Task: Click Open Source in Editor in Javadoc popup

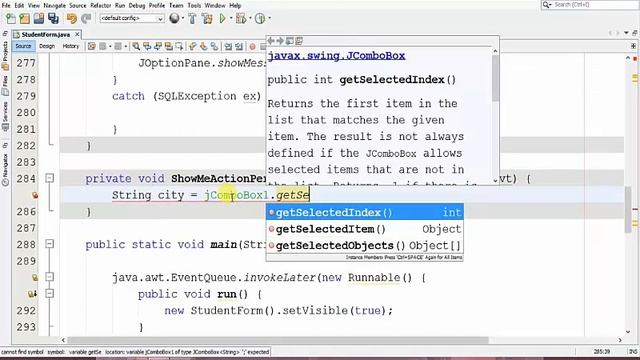Action: click(x=299, y=41)
